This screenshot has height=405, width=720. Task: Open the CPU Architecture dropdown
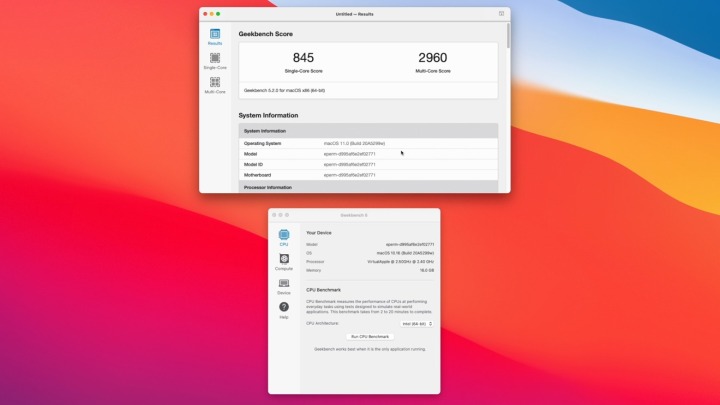416,324
